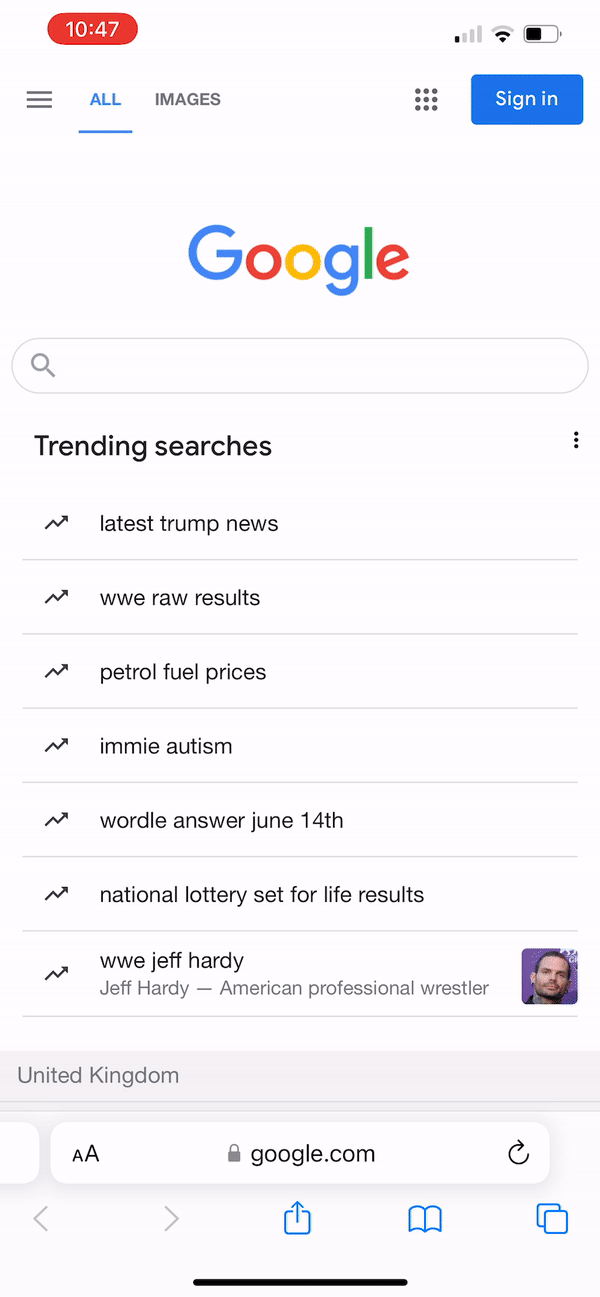Select the All tab
The height and width of the screenshot is (1297, 600).
pyautogui.click(x=105, y=100)
